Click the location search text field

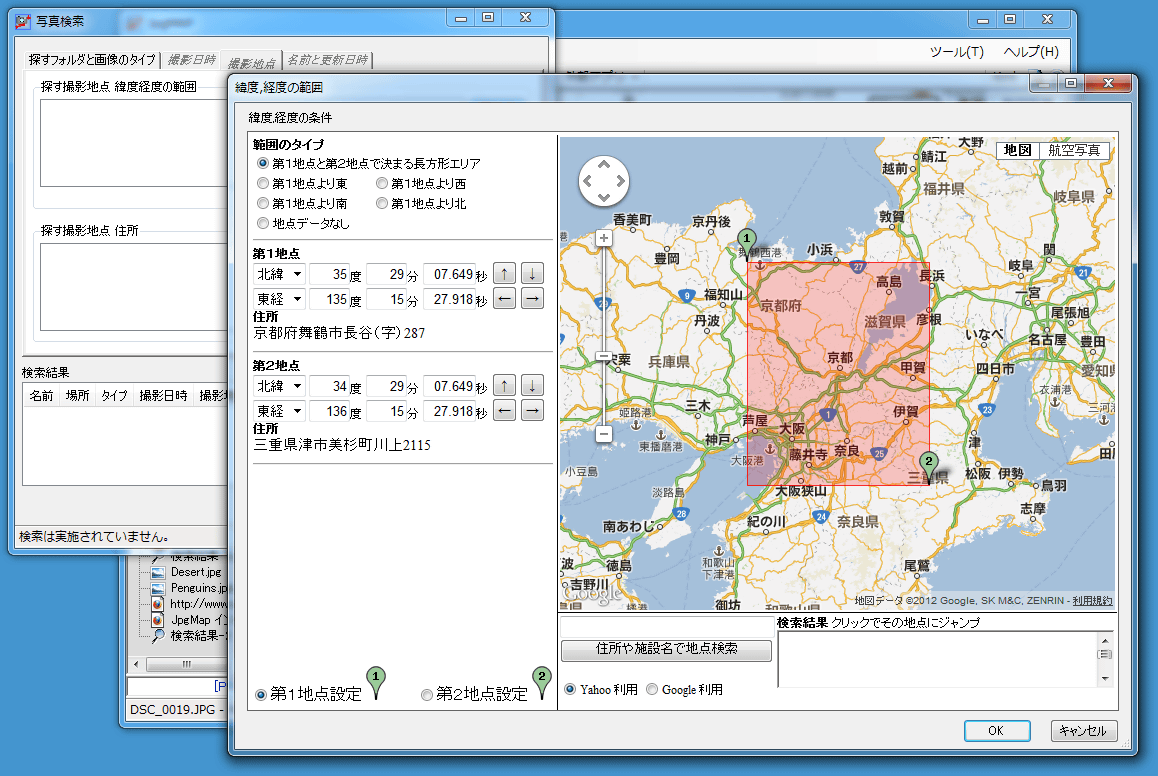click(x=666, y=627)
